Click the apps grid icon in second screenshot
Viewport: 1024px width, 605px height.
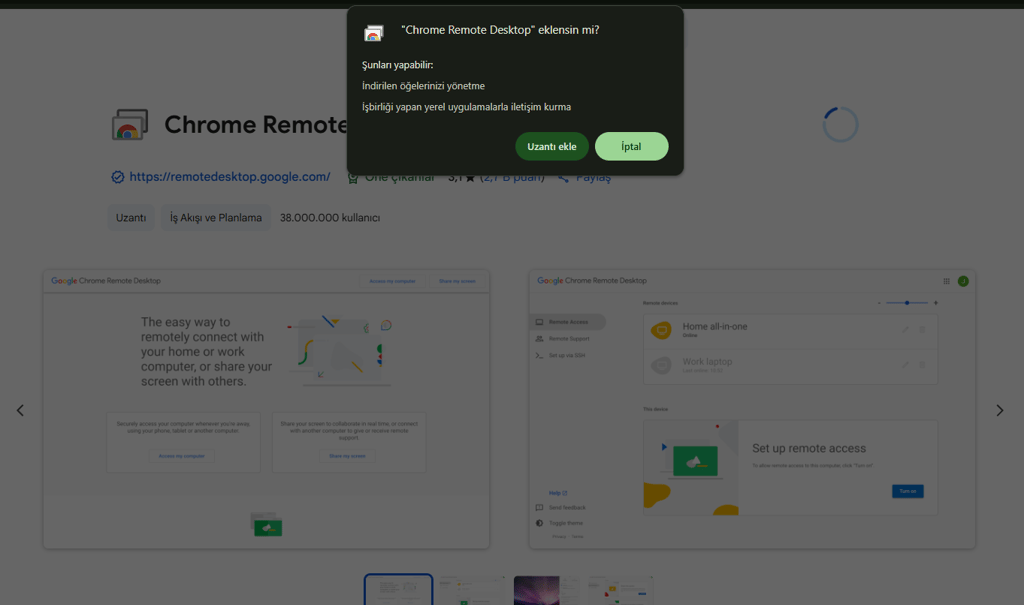click(946, 281)
